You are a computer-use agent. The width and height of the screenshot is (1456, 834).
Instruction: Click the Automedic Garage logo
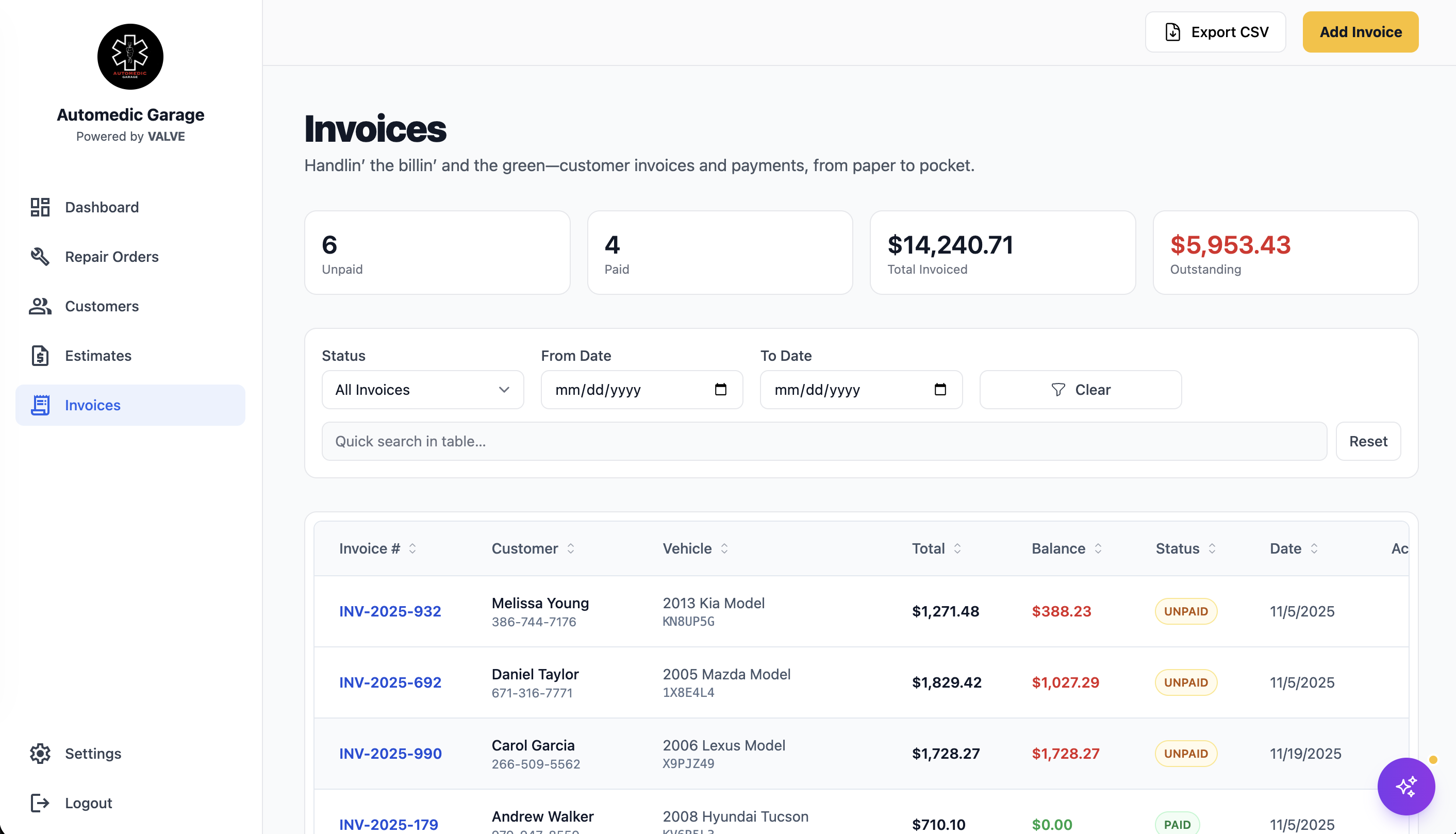click(130, 57)
